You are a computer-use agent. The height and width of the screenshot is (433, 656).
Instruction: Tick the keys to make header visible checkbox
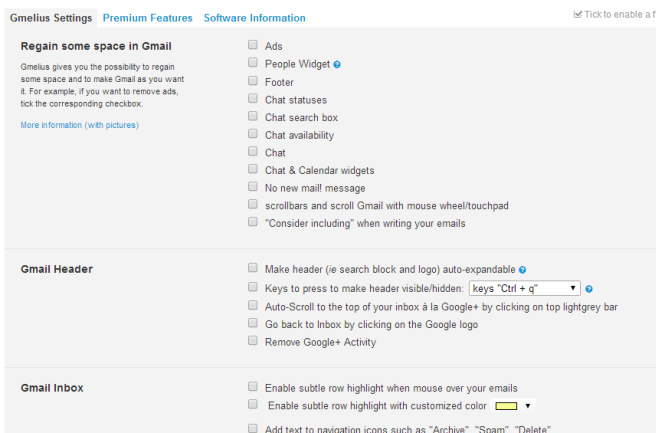pyautogui.click(x=253, y=287)
